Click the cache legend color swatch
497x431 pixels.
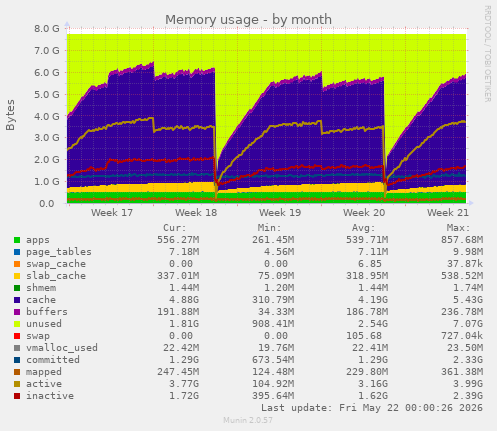click(17, 300)
